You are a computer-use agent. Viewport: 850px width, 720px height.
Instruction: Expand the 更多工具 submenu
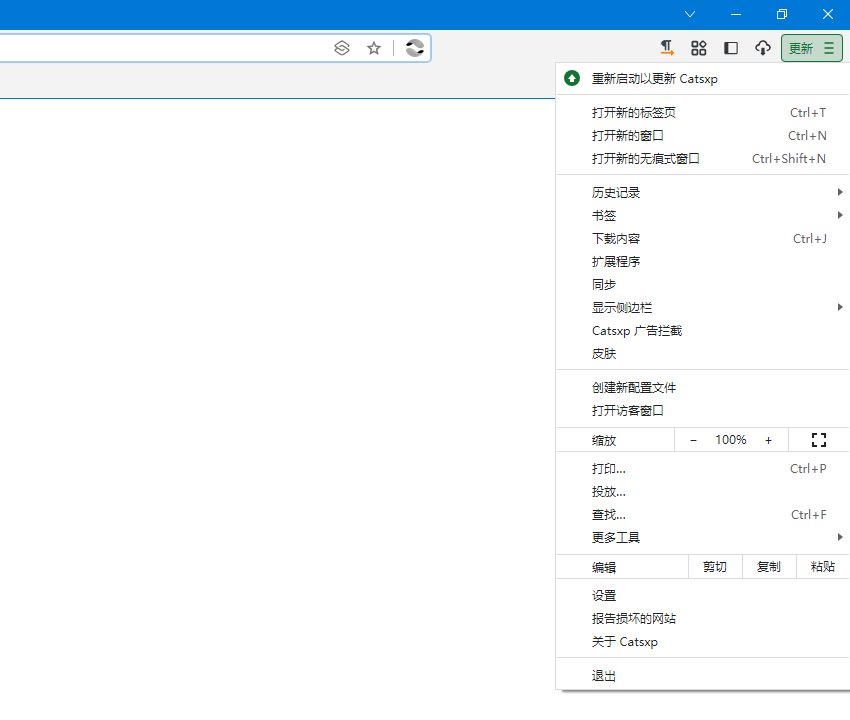(x=703, y=538)
